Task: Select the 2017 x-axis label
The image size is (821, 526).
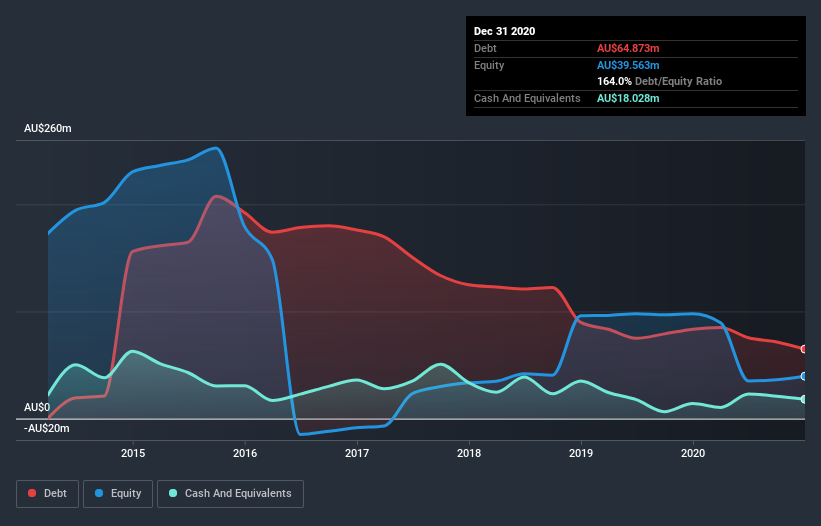Action: pos(357,453)
